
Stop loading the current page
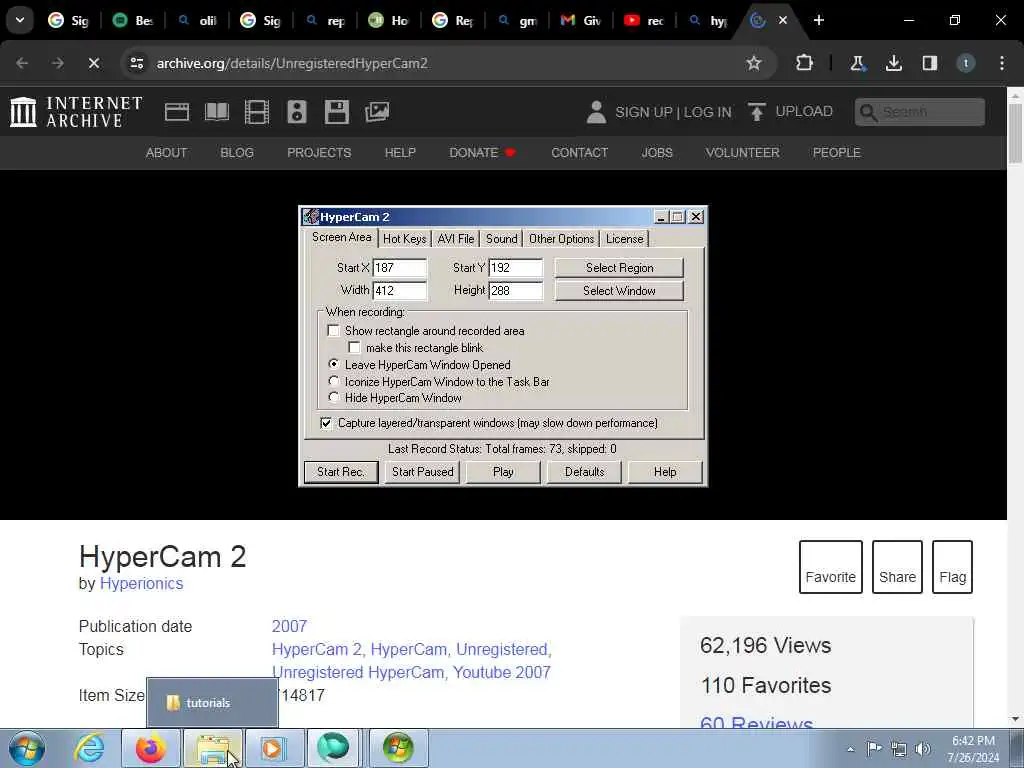tap(94, 63)
